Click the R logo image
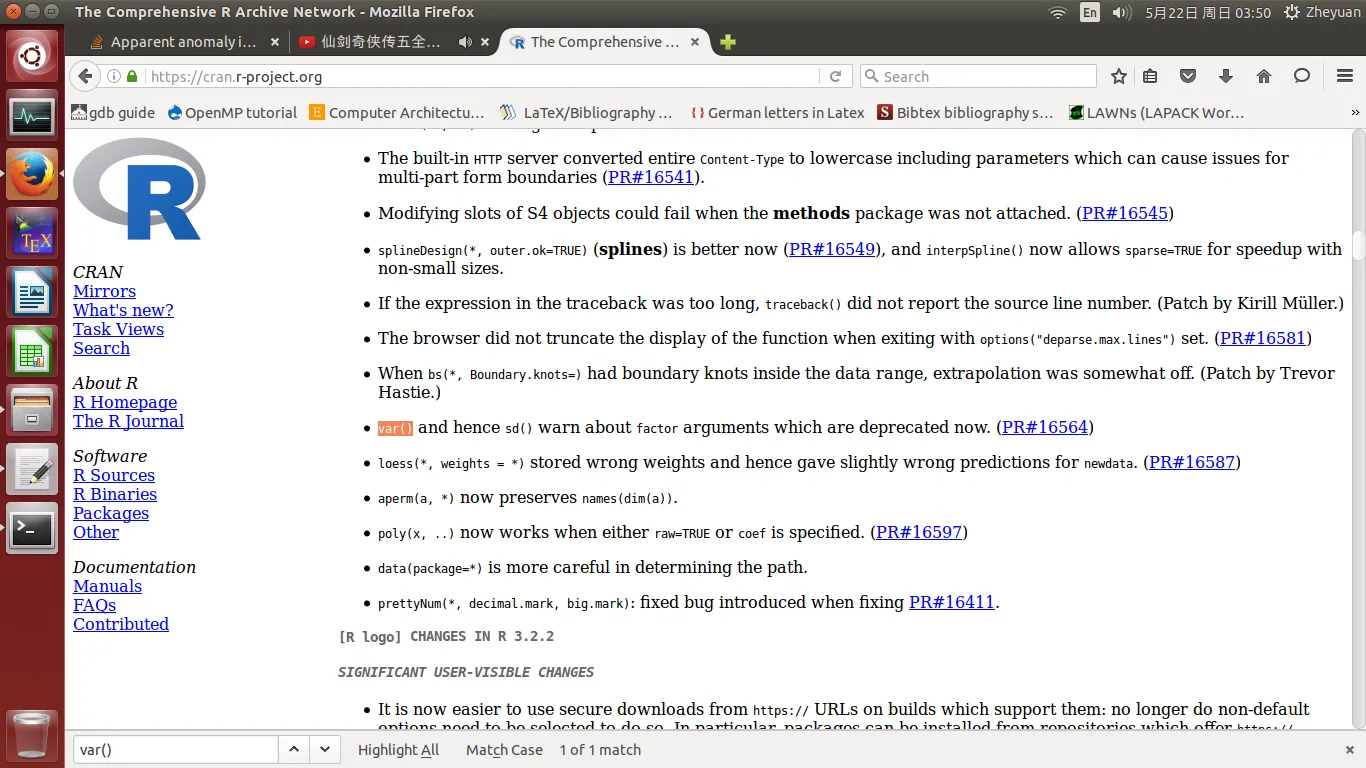 [139, 189]
